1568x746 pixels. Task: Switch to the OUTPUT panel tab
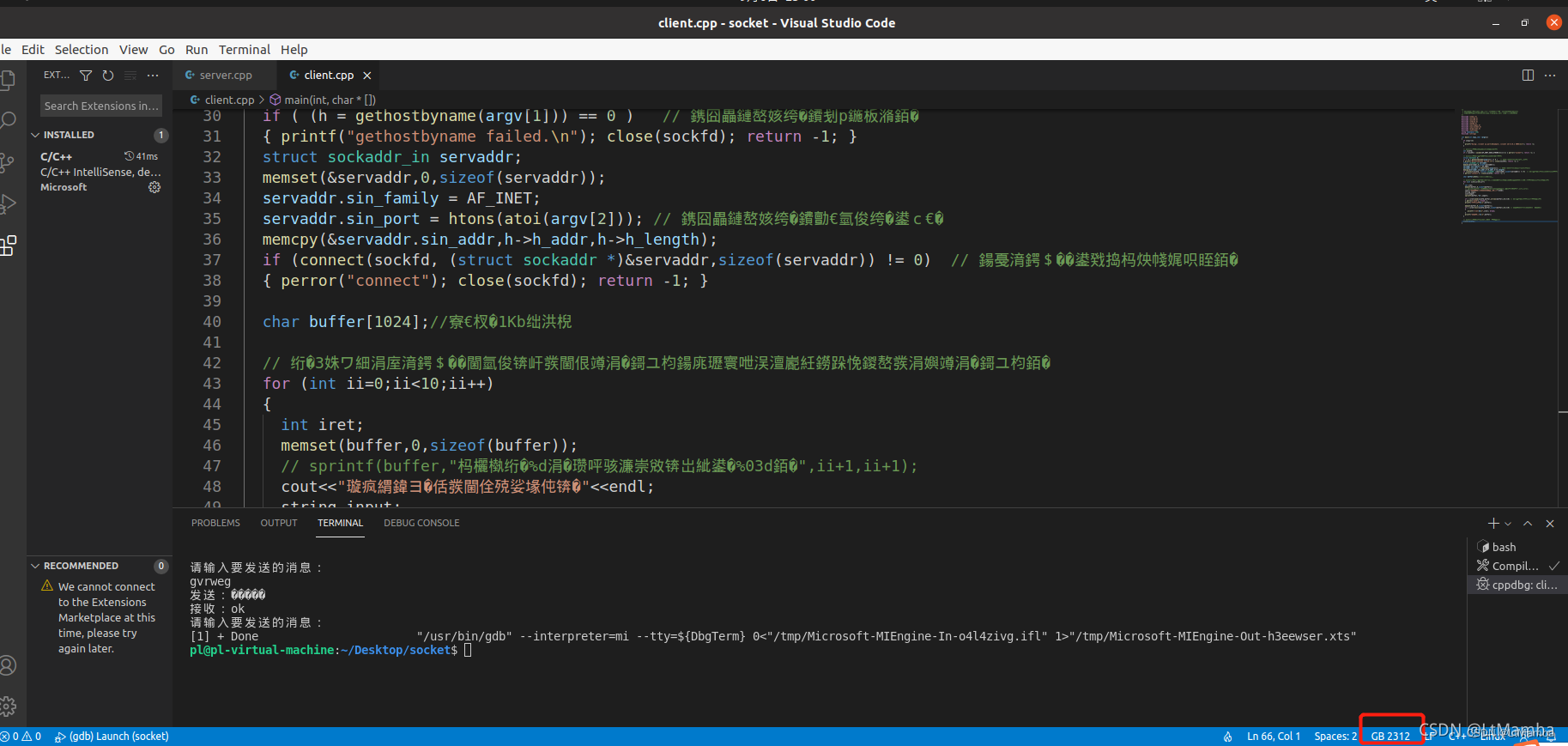(279, 523)
